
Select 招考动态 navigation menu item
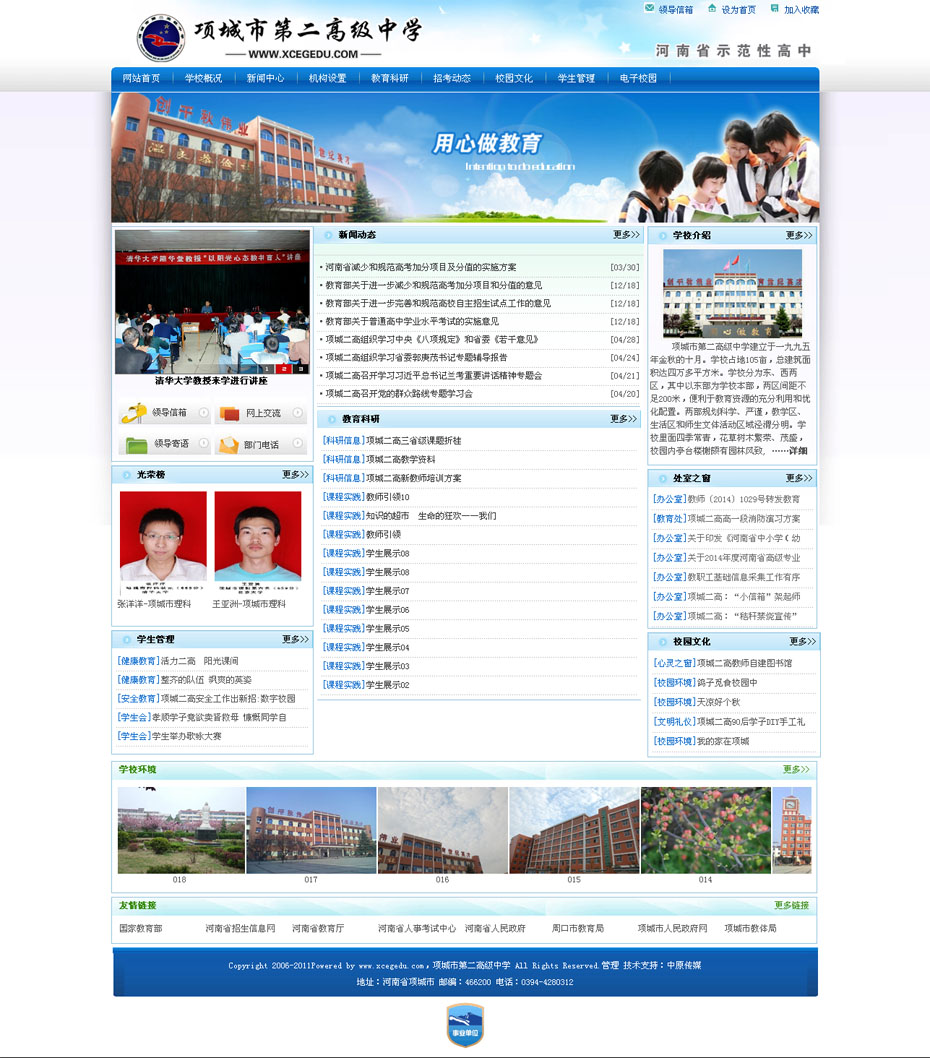coord(452,78)
